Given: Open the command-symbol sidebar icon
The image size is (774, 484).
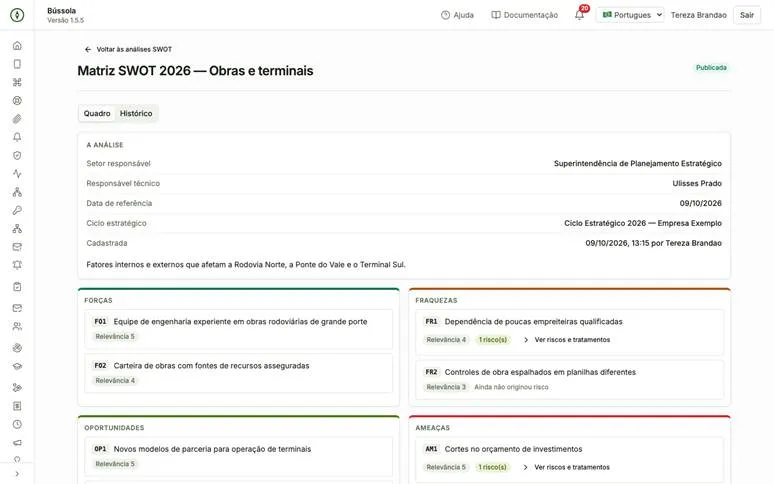Looking at the screenshot, I should point(17,82).
